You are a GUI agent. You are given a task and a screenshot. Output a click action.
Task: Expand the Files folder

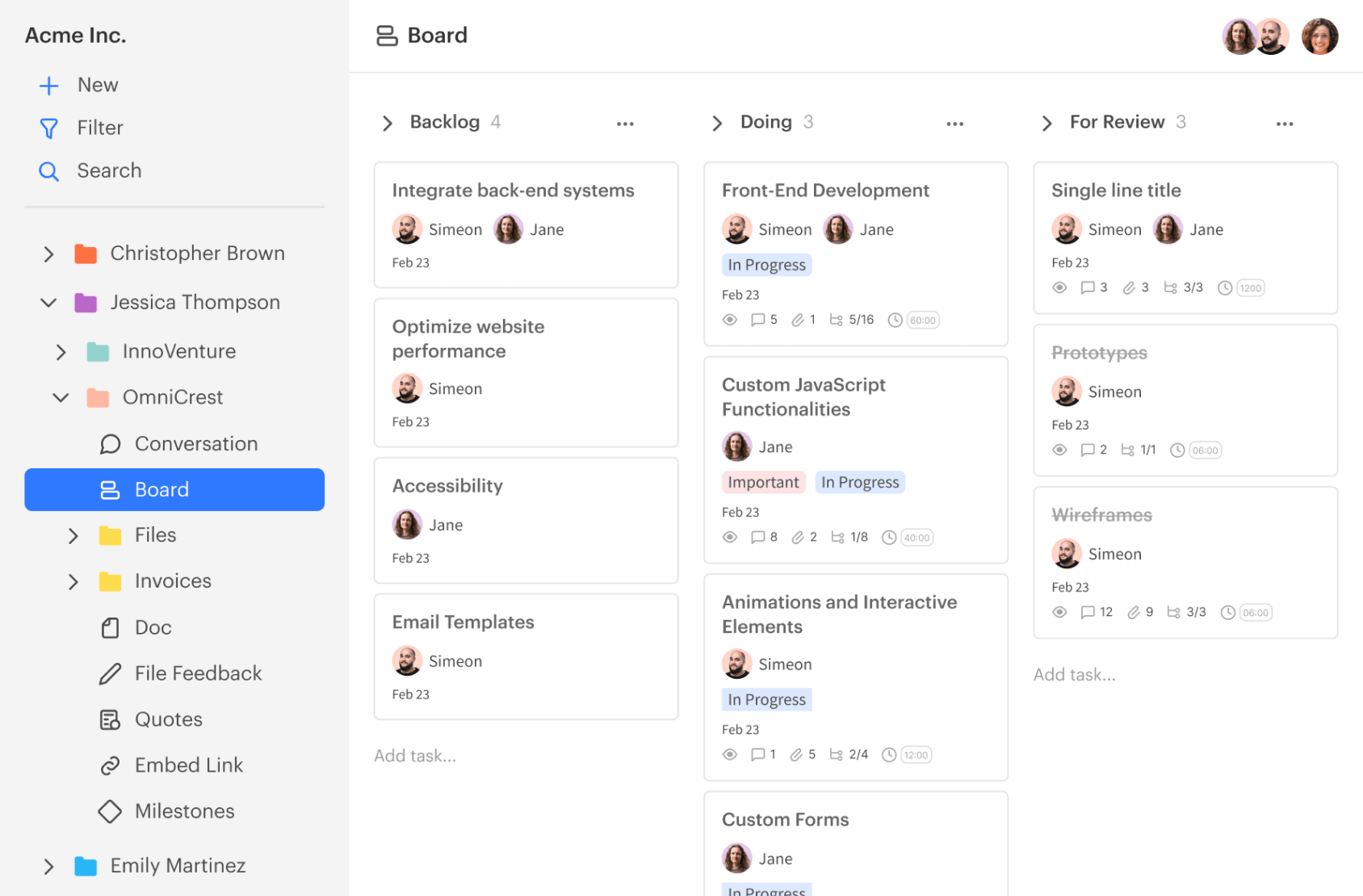[73, 535]
